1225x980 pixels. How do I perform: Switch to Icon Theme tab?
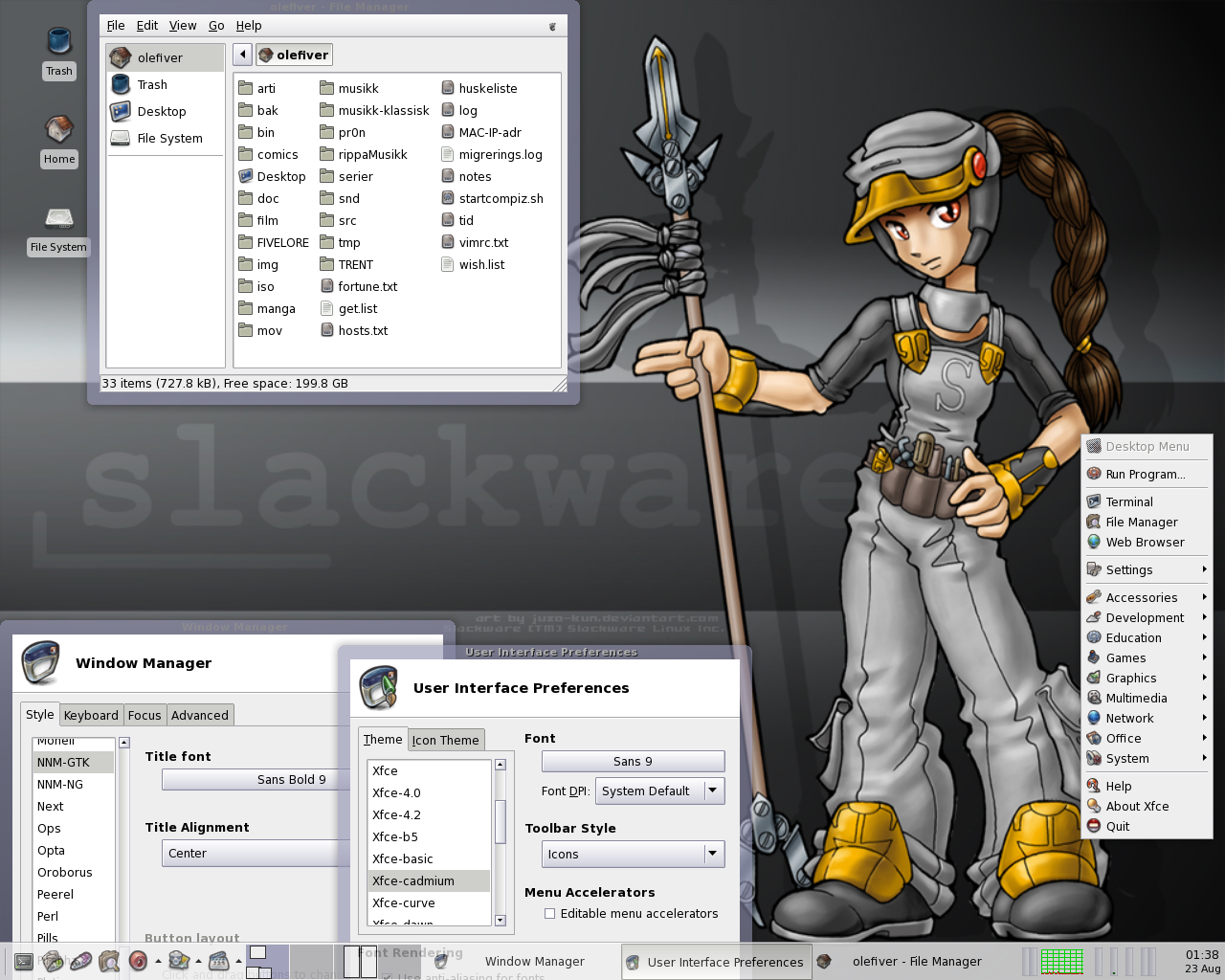[x=446, y=740]
